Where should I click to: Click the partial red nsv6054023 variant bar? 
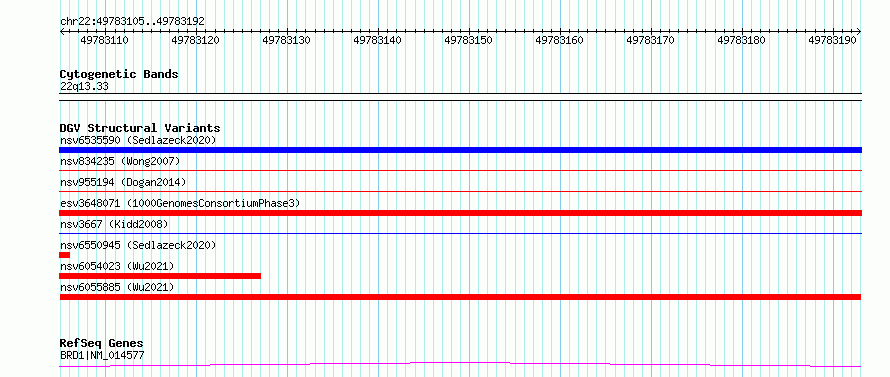(160, 276)
